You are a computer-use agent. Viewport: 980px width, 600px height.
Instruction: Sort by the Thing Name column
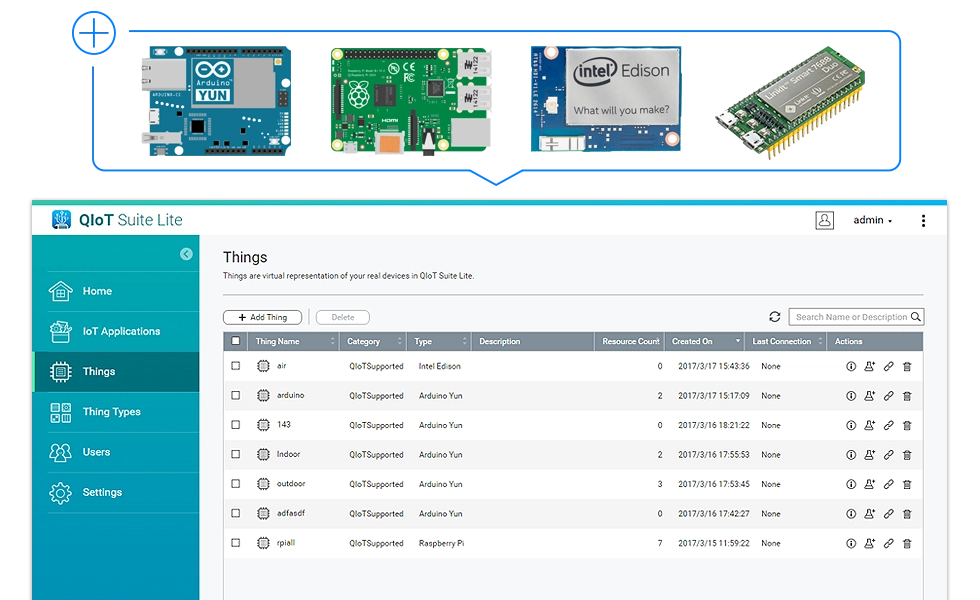pos(294,341)
